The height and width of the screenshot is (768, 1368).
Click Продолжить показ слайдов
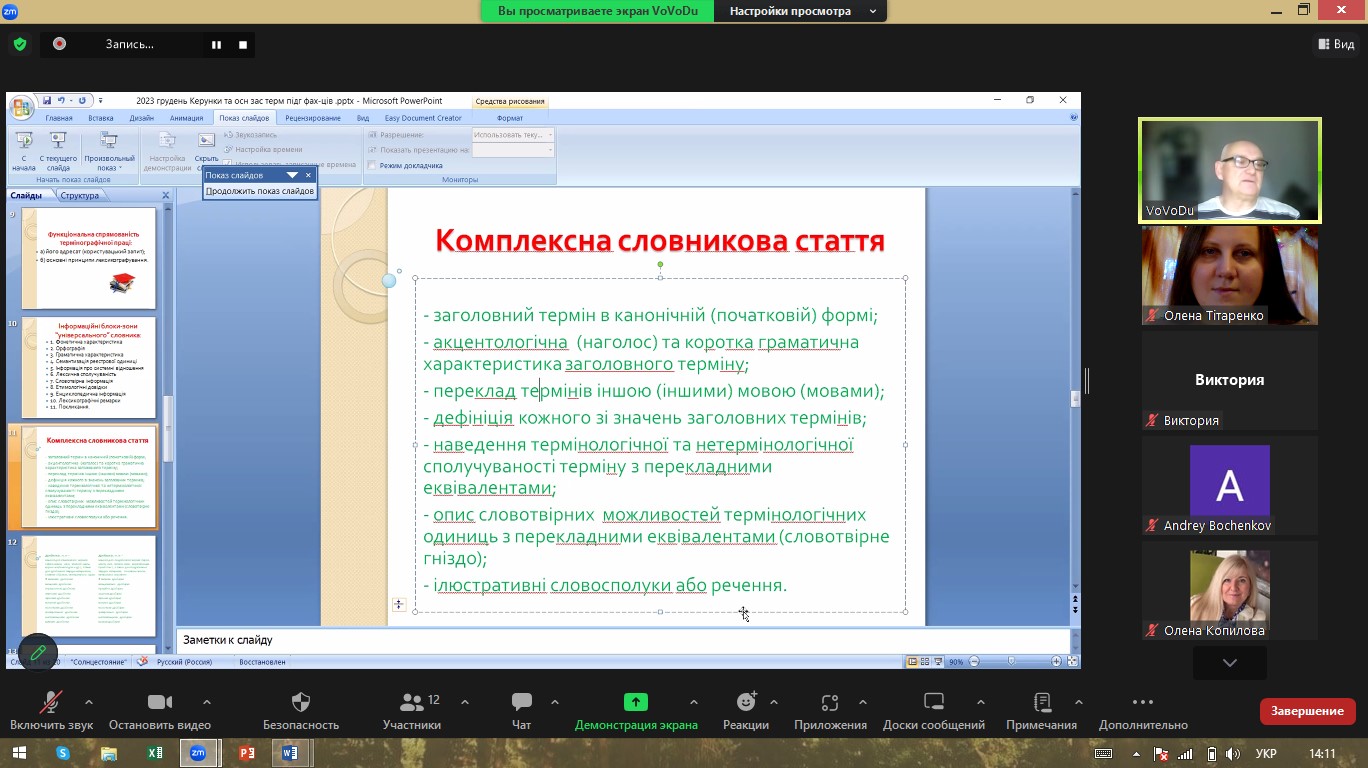(x=260, y=191)
